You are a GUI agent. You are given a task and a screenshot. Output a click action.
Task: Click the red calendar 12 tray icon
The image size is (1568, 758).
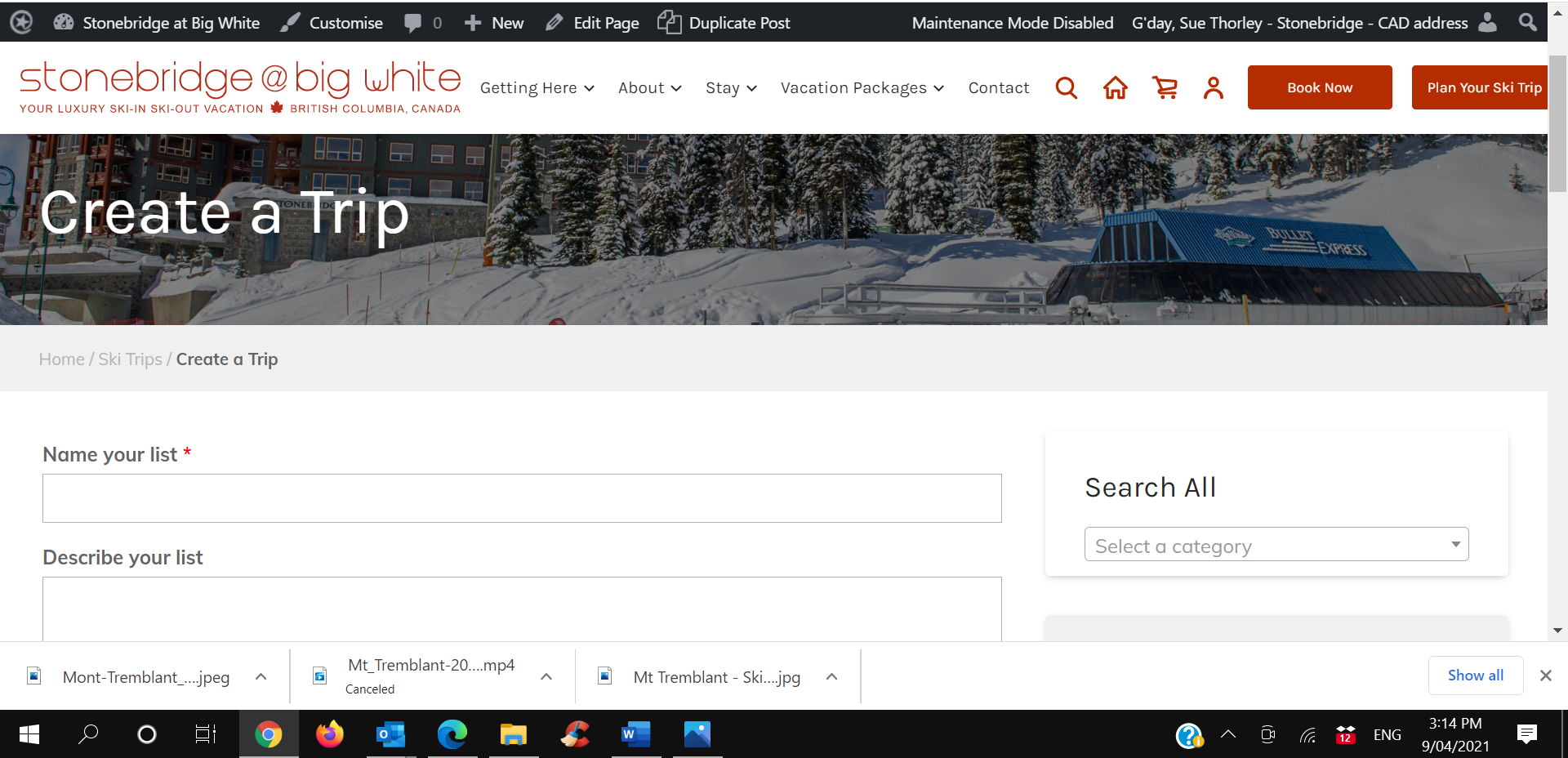1346,734
